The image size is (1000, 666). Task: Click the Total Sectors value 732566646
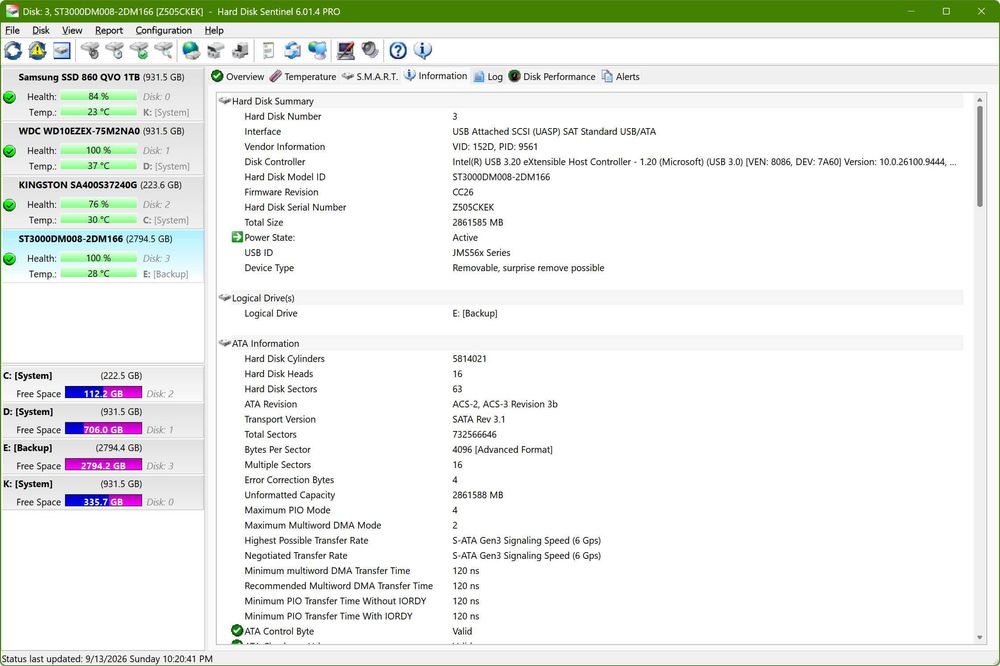[x=474, y=434]
